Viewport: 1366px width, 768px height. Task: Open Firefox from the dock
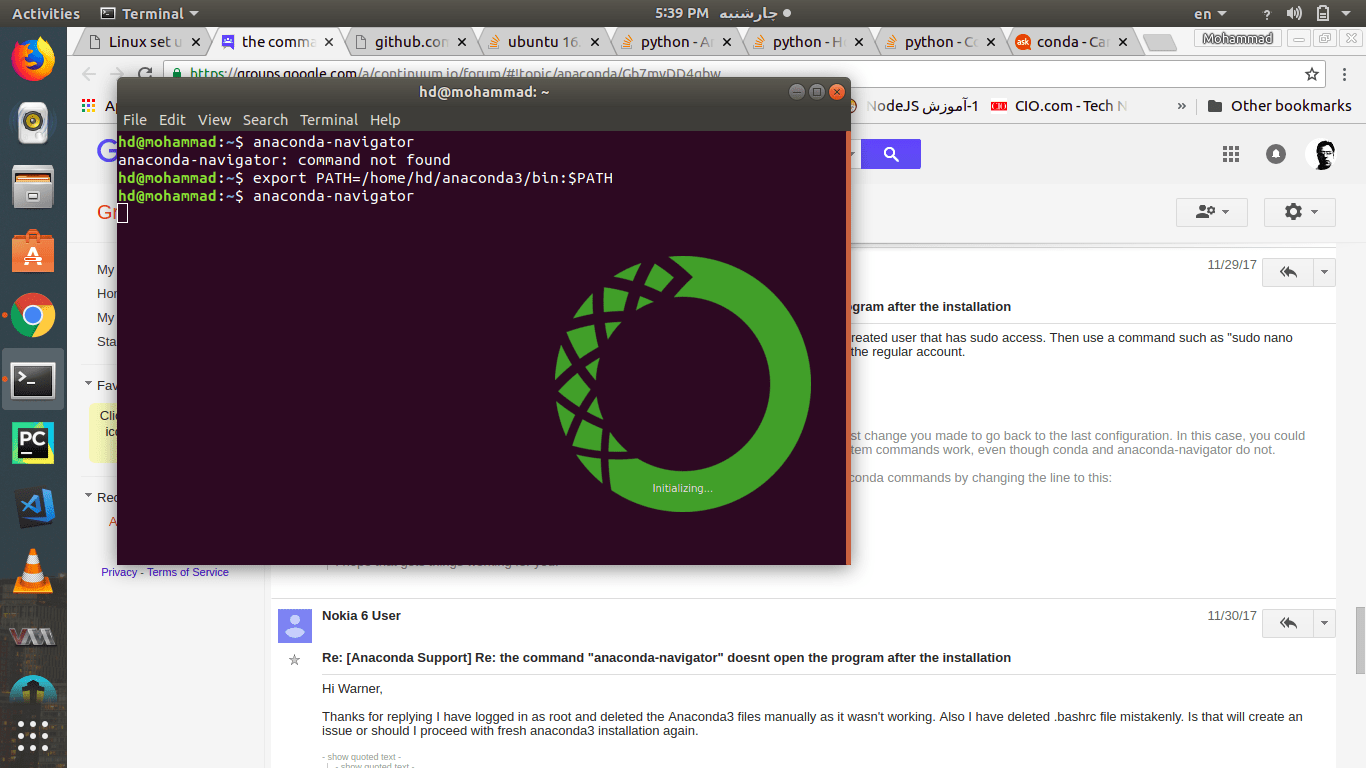click(33, 58)
